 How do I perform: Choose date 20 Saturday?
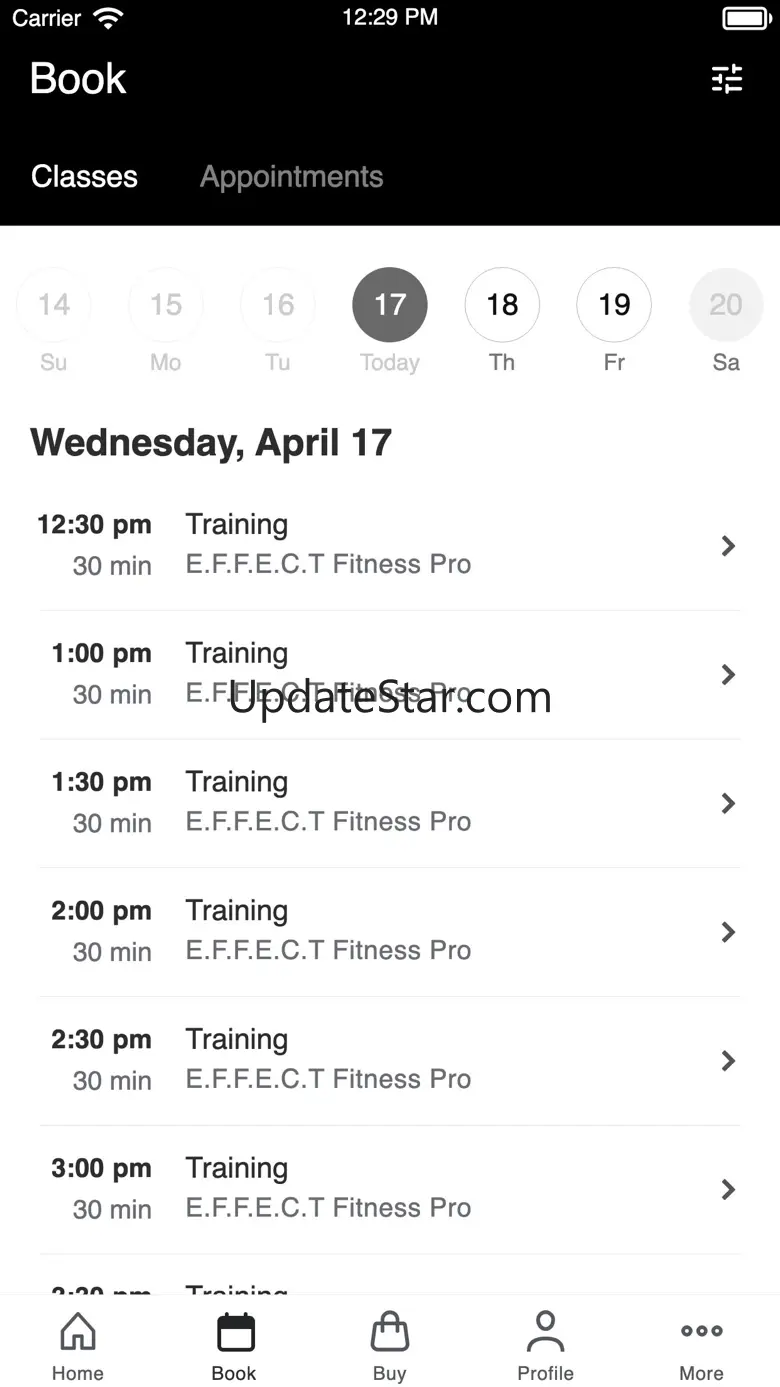pos(726,305)
